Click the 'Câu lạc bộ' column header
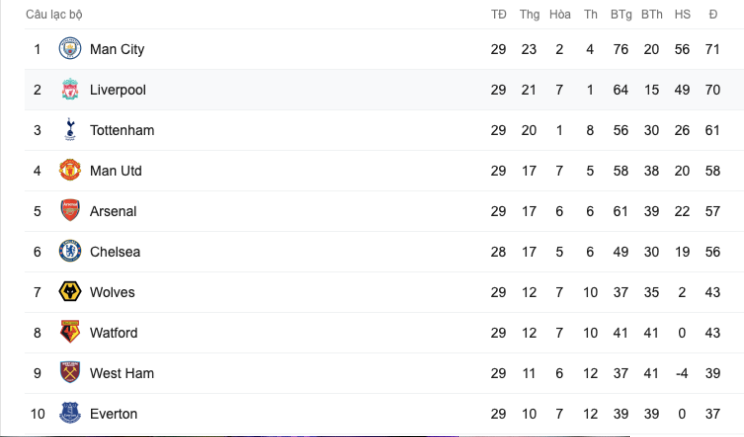Image resolution: width=744 pixels, height=437 pixels. click(x=54, y=15)
